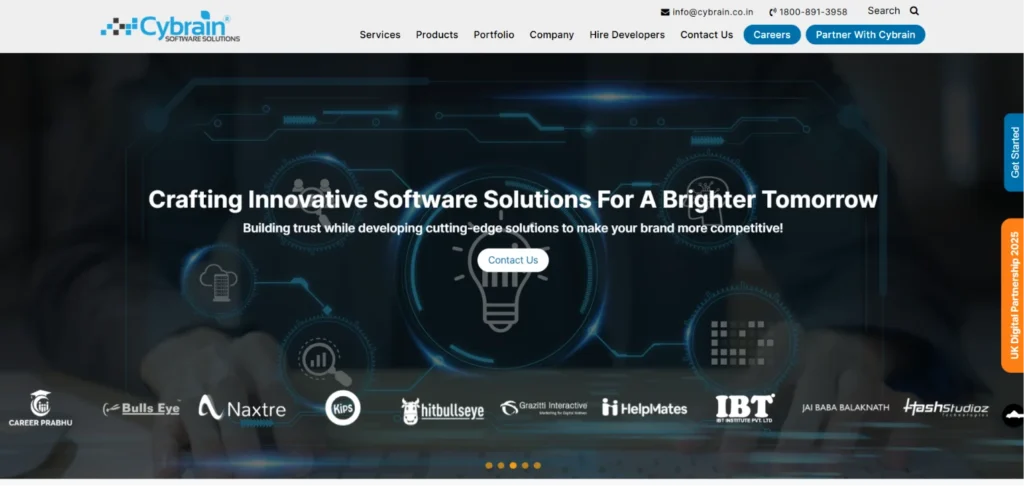Viewport: 1024px width, 486px height.
Task: Open the Bulls Eye client logo
Action: click(x=141, y=409)
